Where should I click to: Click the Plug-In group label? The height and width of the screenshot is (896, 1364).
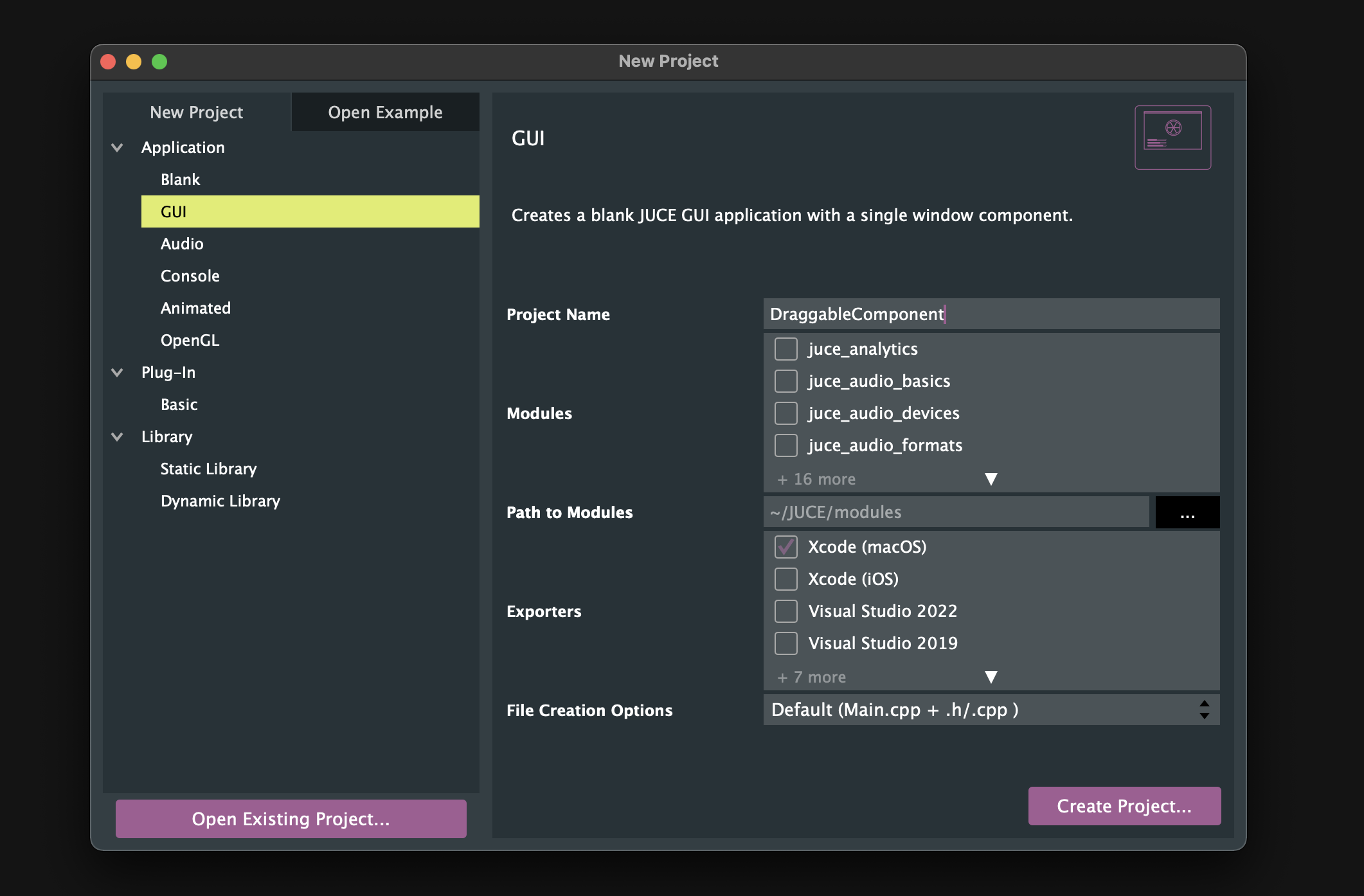[168, 373]
